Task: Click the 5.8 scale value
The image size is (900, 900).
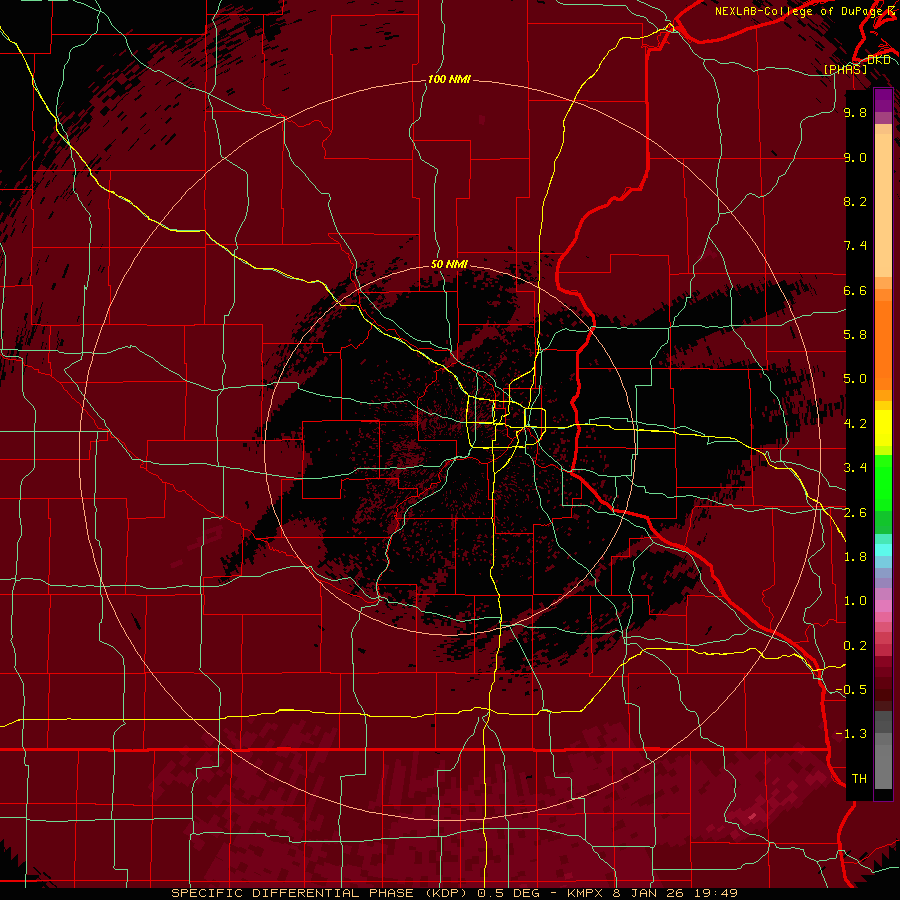Action: pos(855,335)
